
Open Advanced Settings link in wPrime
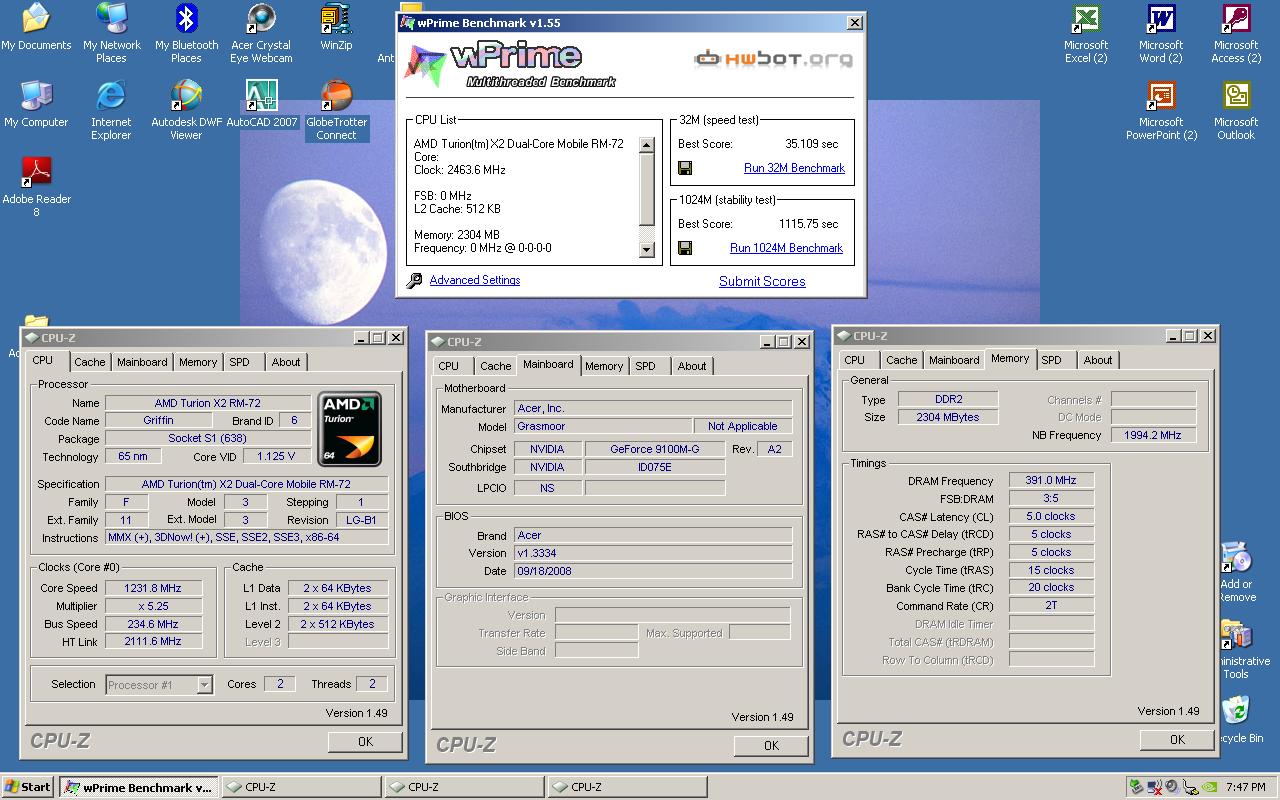coord(475,280)
